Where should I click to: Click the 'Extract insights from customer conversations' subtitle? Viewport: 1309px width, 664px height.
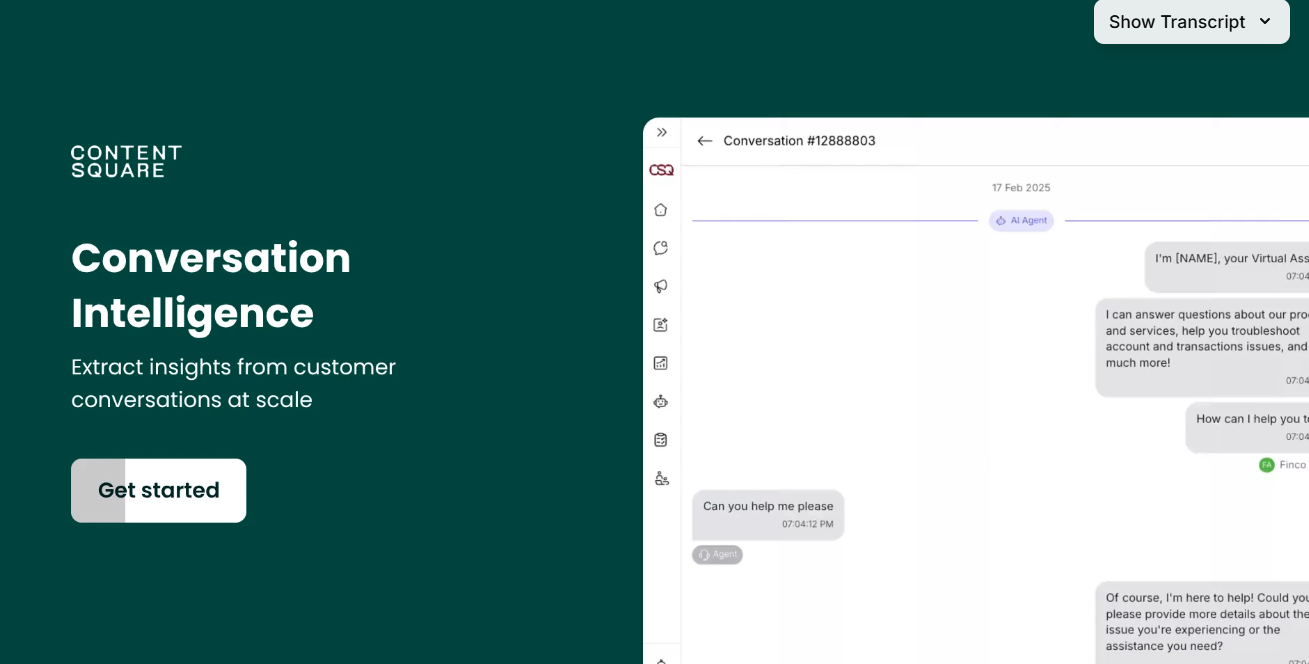tap(234, 383)
